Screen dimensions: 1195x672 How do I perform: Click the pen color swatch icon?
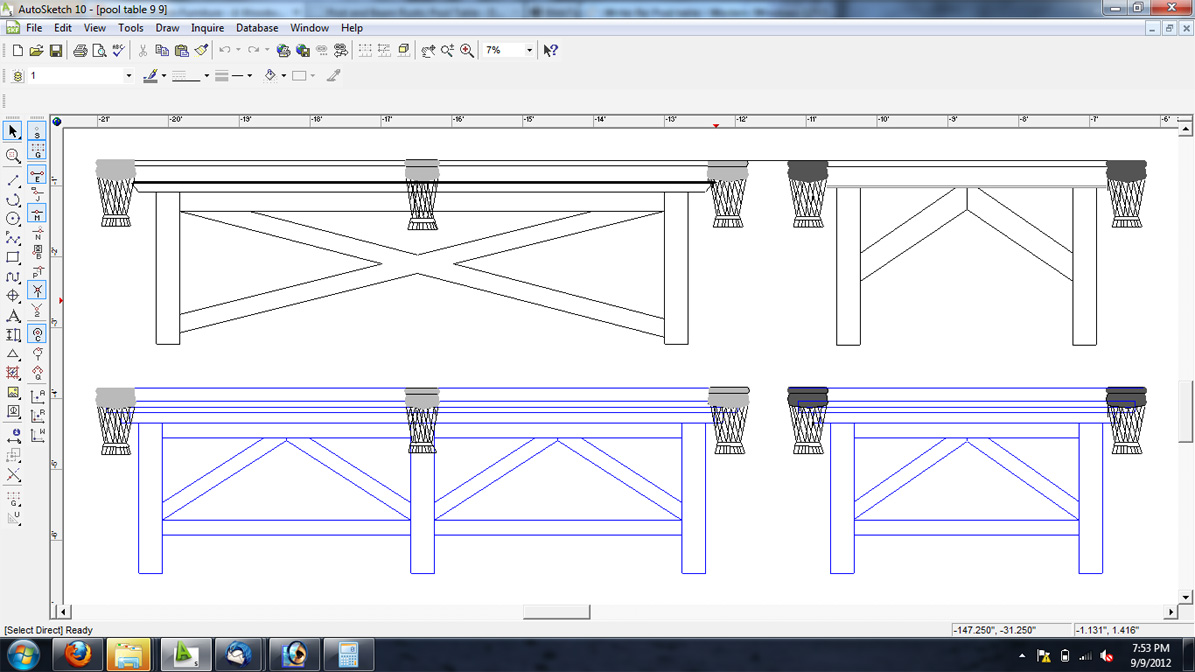(150, 76)
